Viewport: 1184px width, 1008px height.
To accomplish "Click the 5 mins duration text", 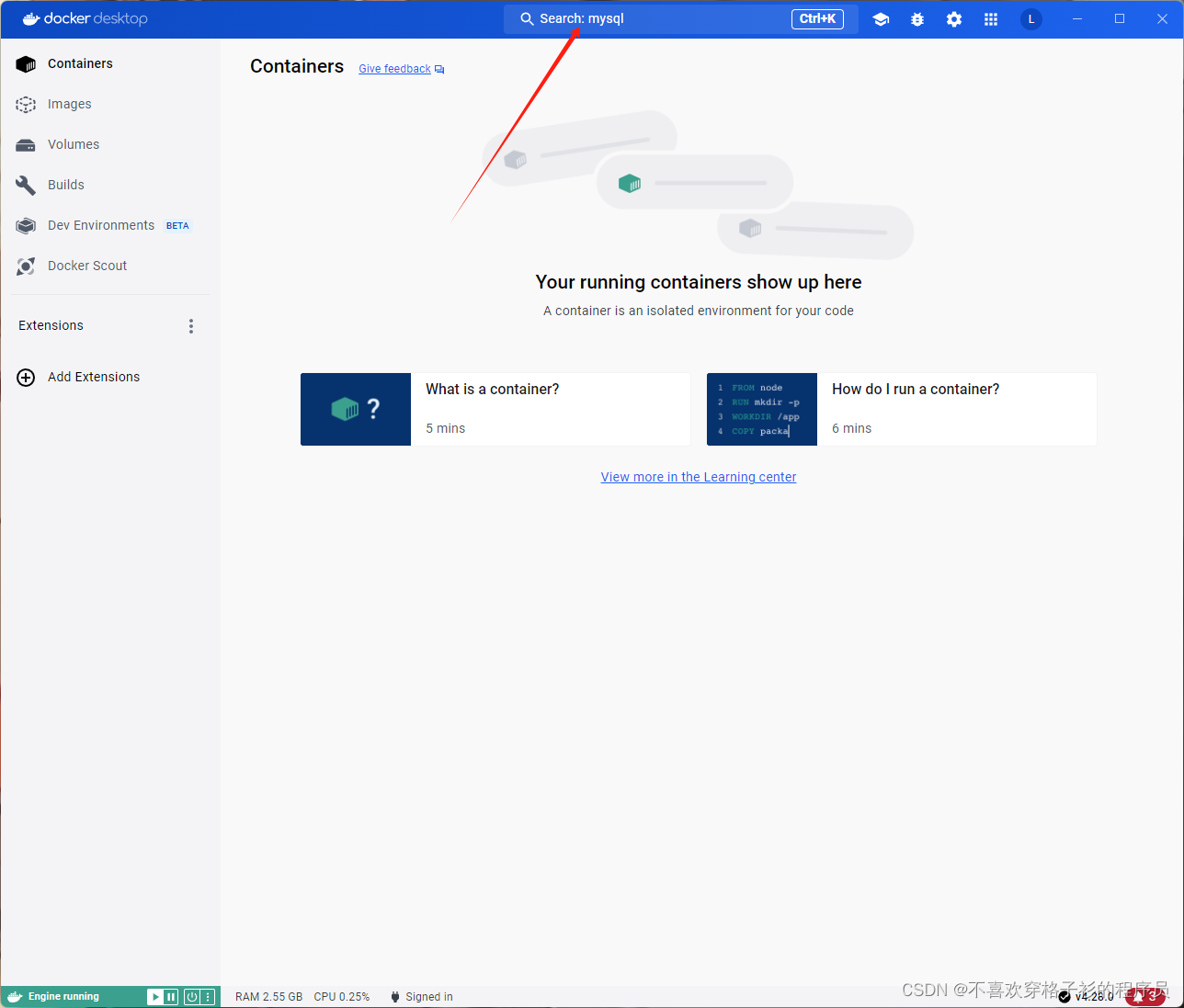I will pyautogui.click(x=445, y=428).
